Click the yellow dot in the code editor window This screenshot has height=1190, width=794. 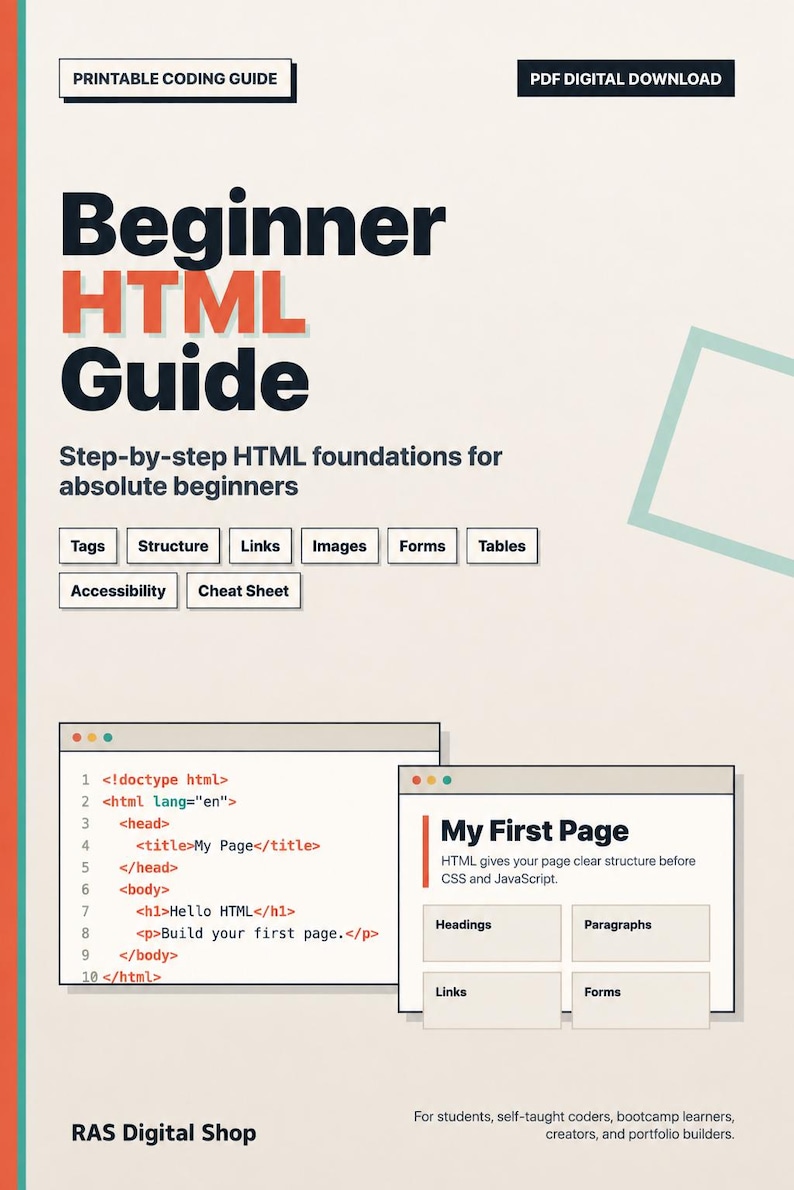pos(92,738)
